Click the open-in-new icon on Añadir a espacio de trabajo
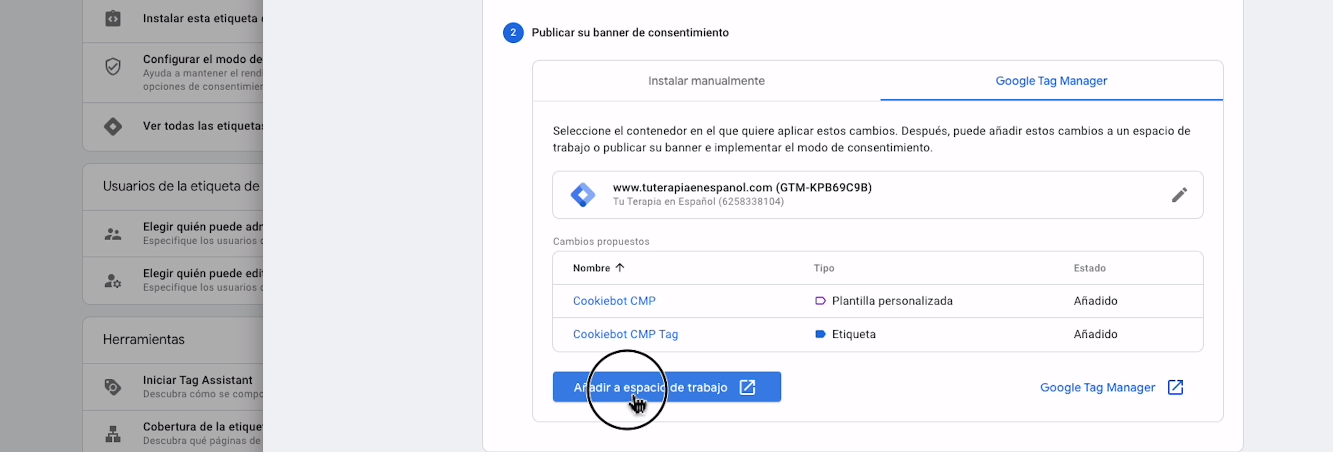This screenshot has width=1333, height=452. coord(747,387)
